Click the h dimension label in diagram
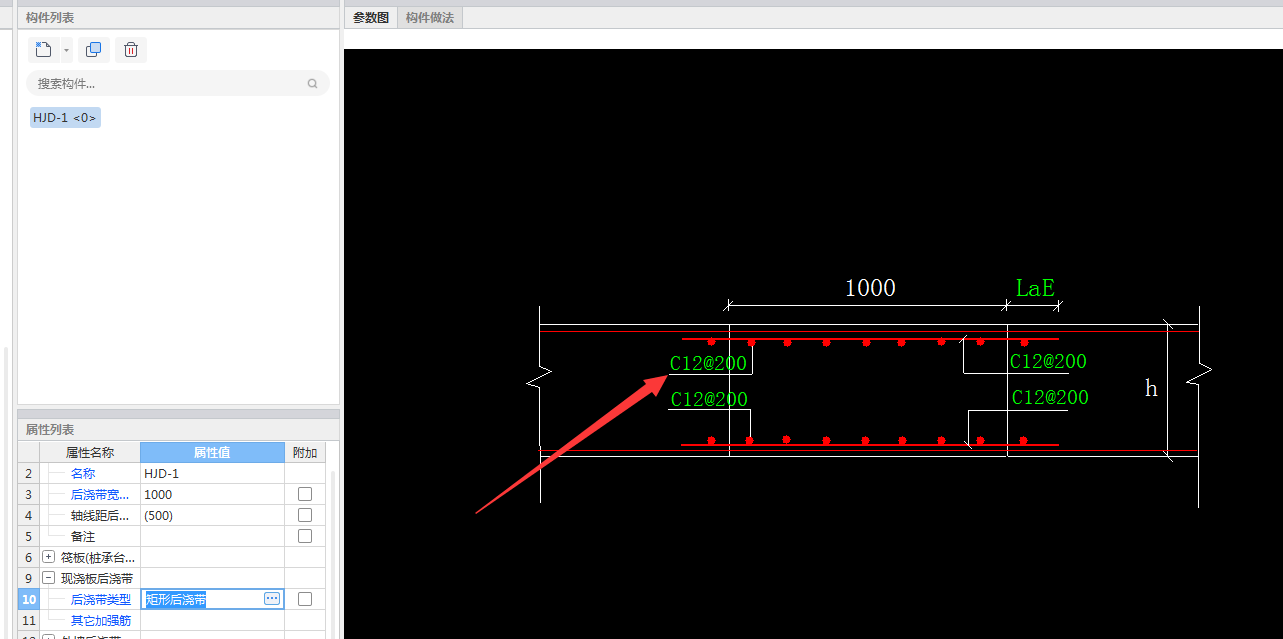The image size is (1283, 639). [1151, 388]
